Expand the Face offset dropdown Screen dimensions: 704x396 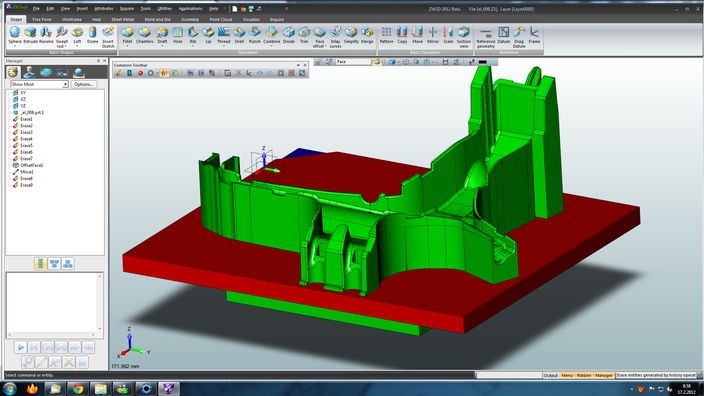coord(325,46)
